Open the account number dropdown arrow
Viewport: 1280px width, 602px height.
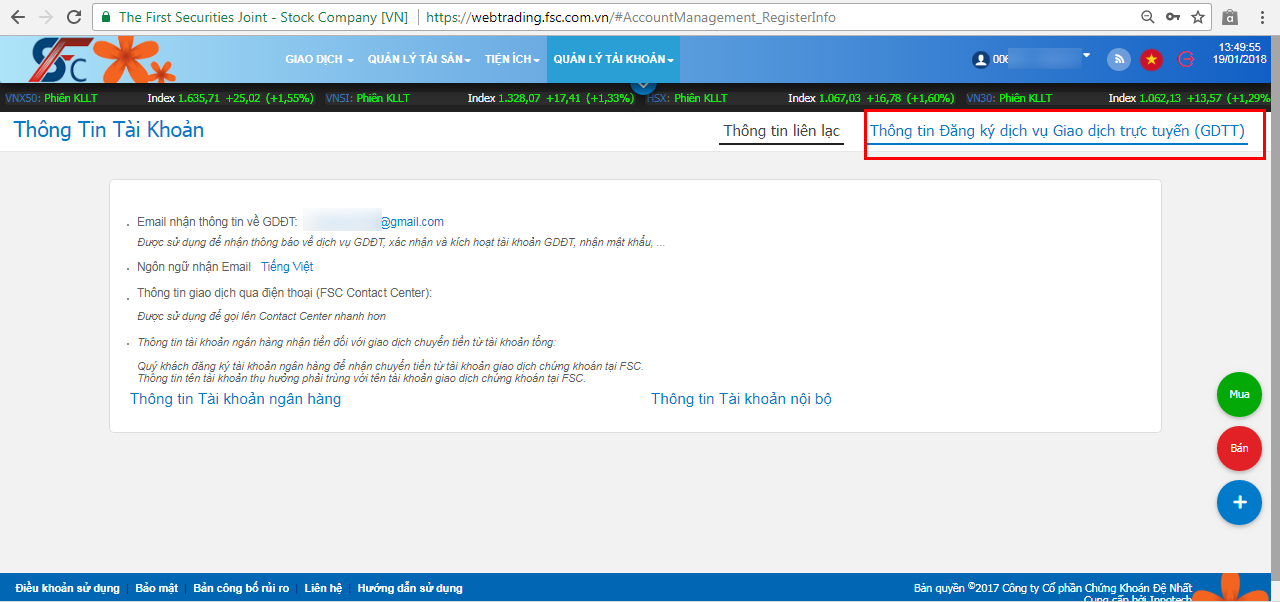[x=1086, y=56]
